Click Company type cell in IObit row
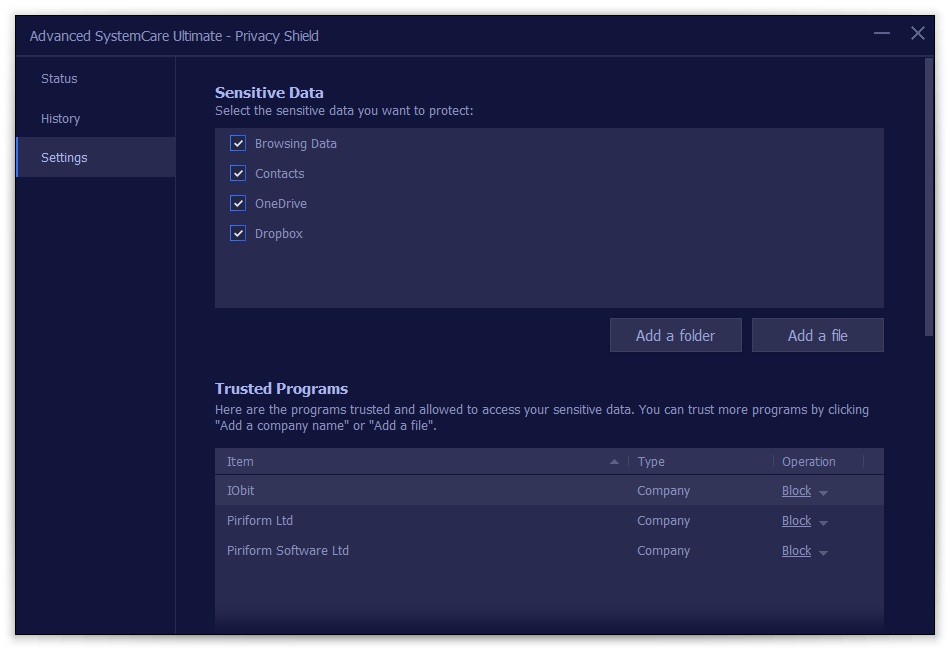The image size is (950, 650). point(663,491)
